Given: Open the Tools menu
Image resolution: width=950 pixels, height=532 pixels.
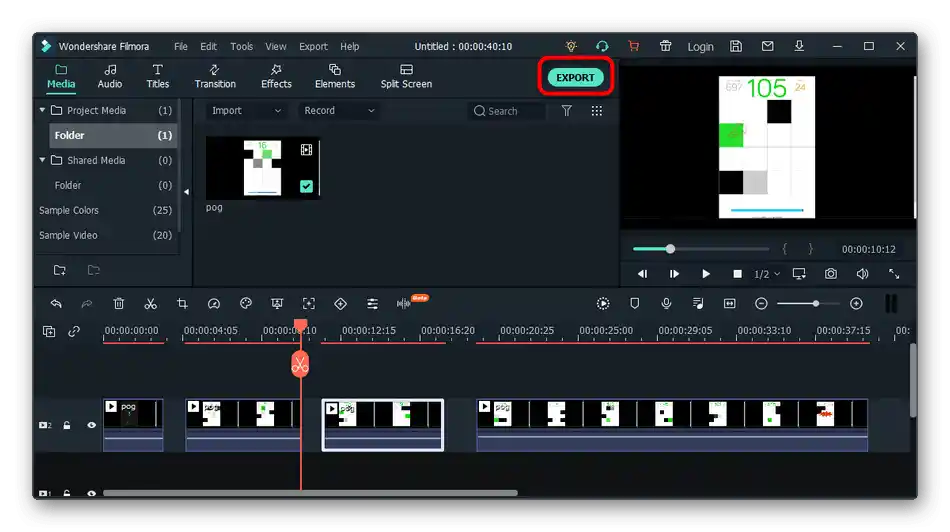Looking at the screenshot, I should 241,47.
